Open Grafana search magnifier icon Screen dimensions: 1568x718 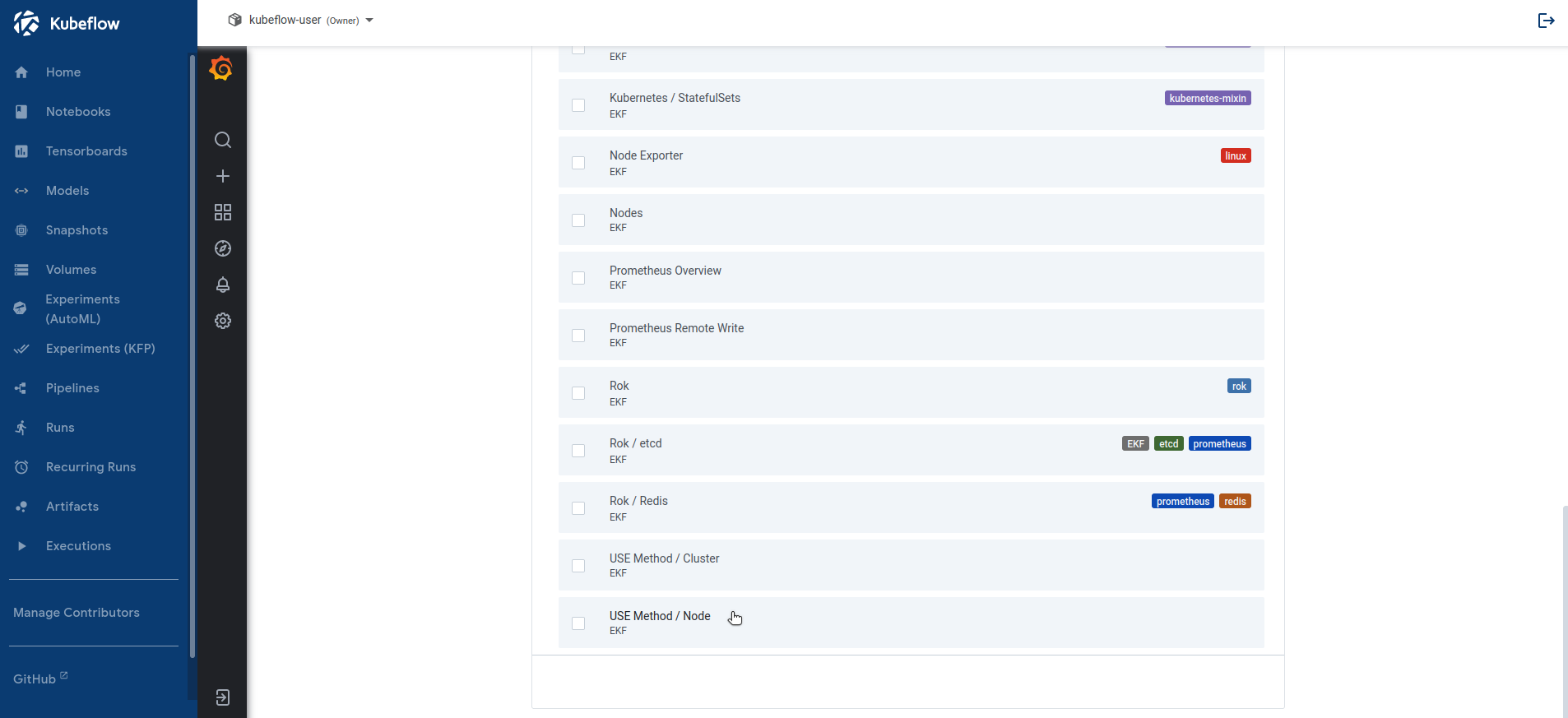pos(223,140)
